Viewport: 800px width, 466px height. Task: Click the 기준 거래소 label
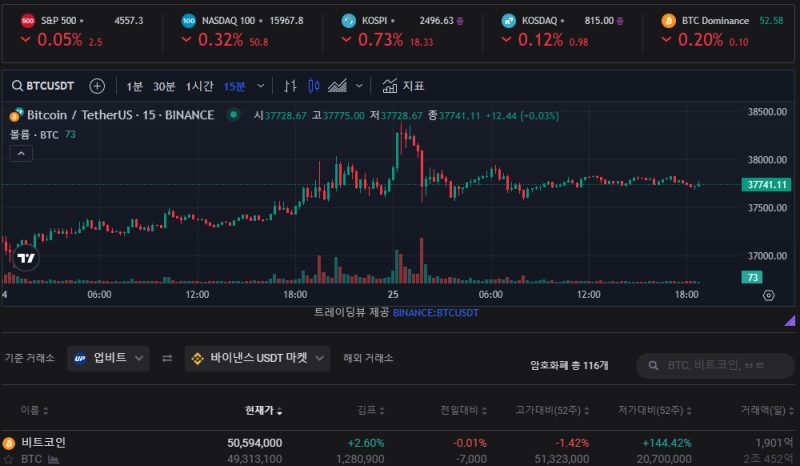30,358
